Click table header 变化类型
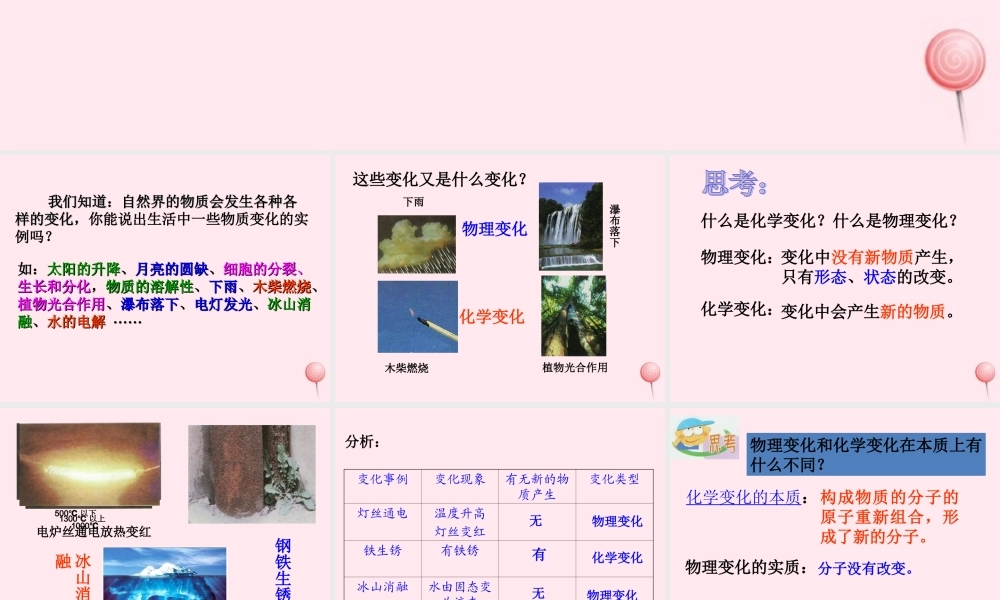Viewport: 1000px width, 600px height. [614, 479]
